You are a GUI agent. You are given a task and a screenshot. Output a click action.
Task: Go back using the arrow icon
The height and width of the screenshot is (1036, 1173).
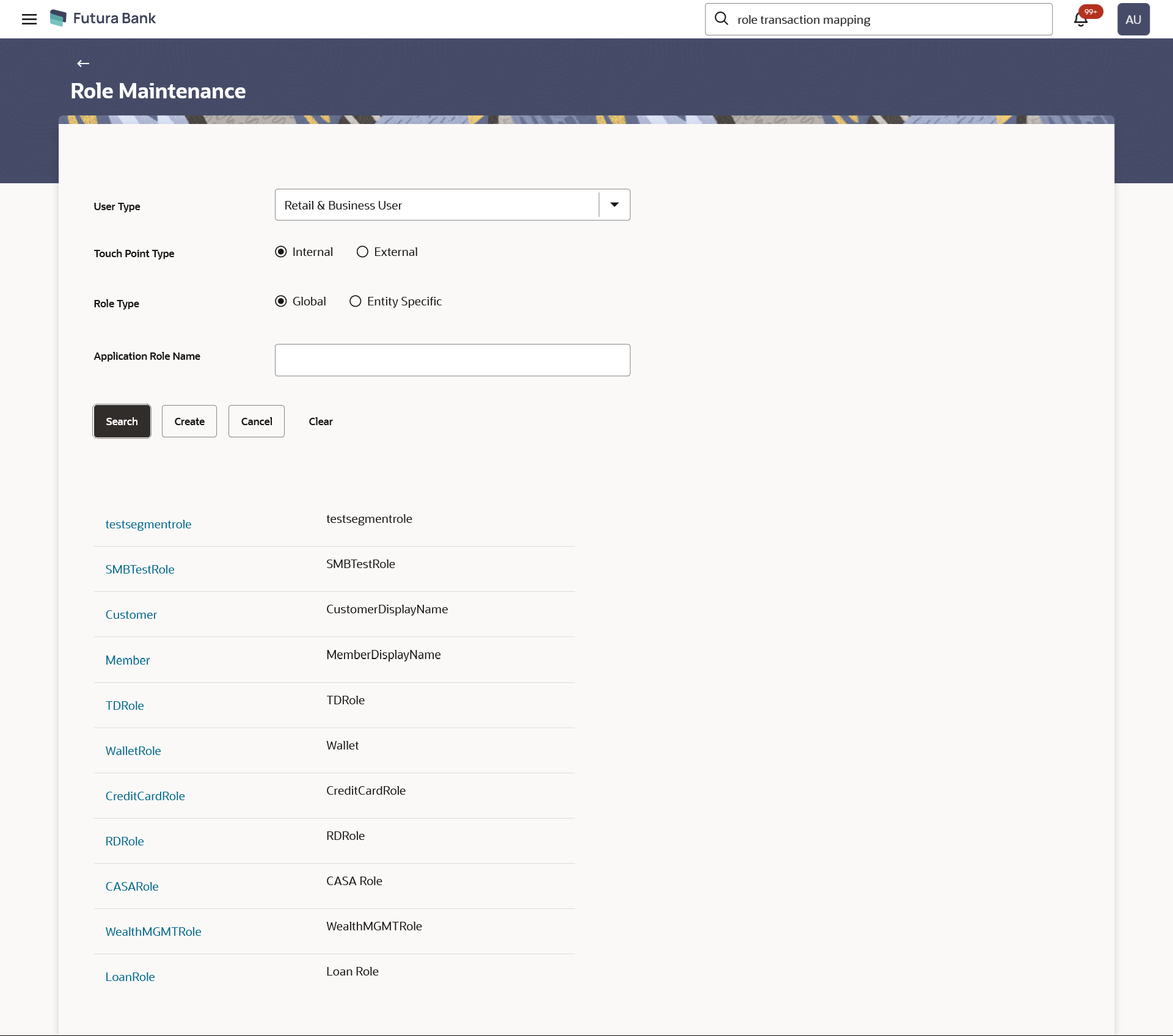click(83, 64)
